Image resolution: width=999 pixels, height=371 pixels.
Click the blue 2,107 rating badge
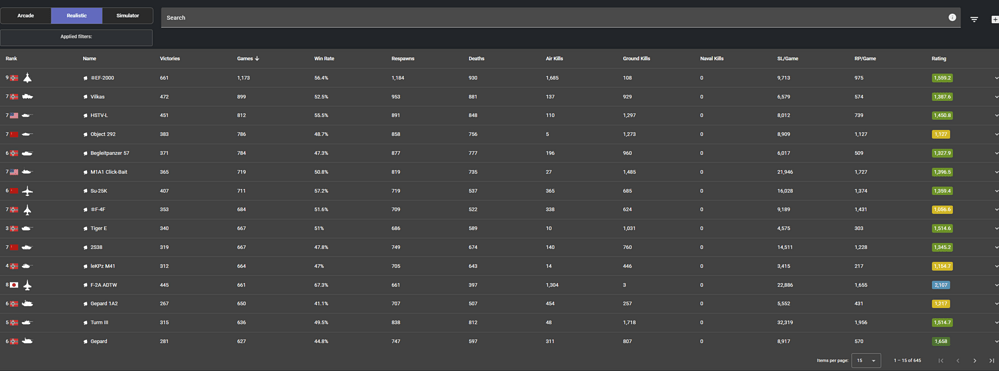click(940, 285)
